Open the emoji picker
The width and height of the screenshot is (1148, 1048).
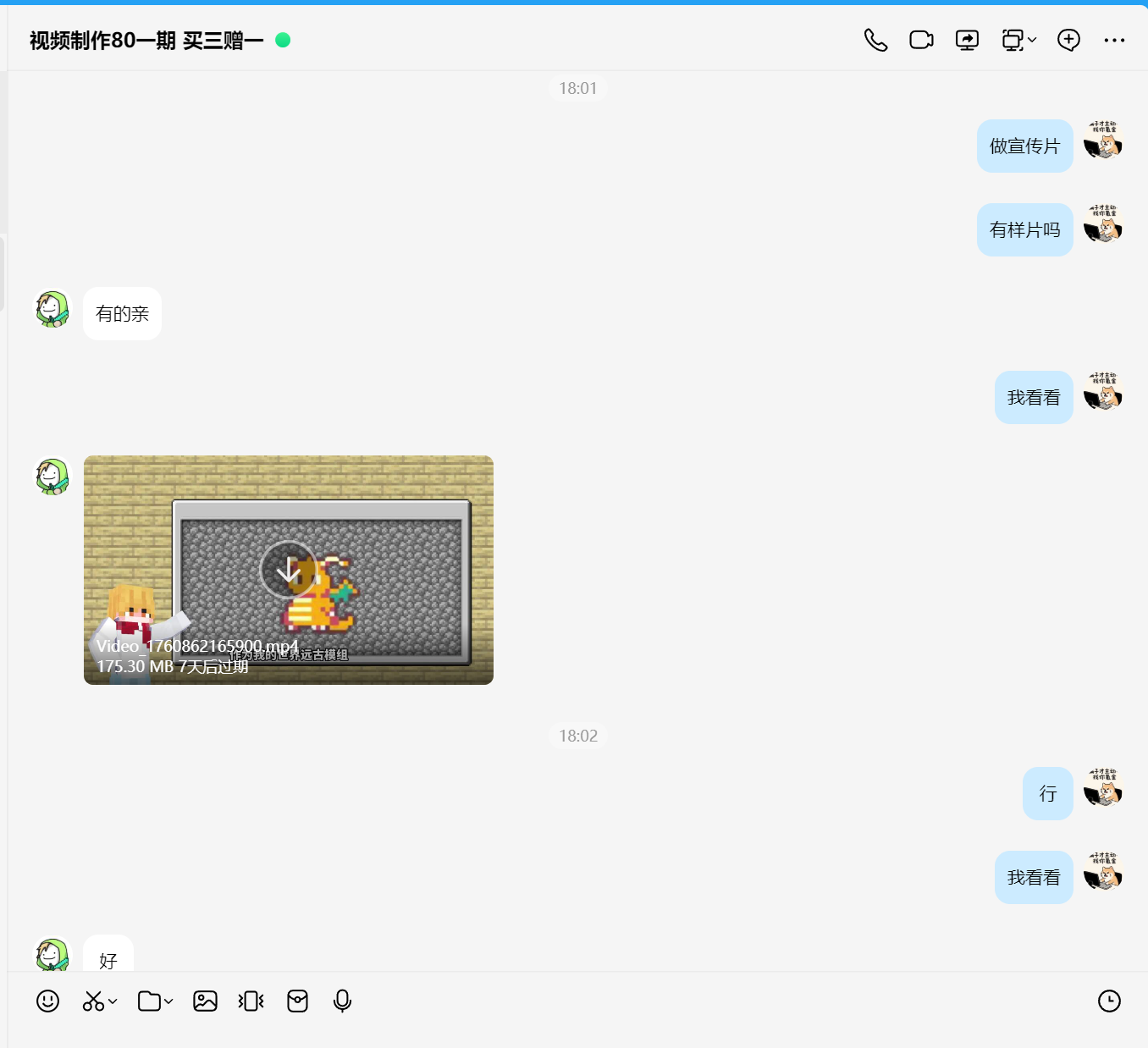tap(48, 1001)
